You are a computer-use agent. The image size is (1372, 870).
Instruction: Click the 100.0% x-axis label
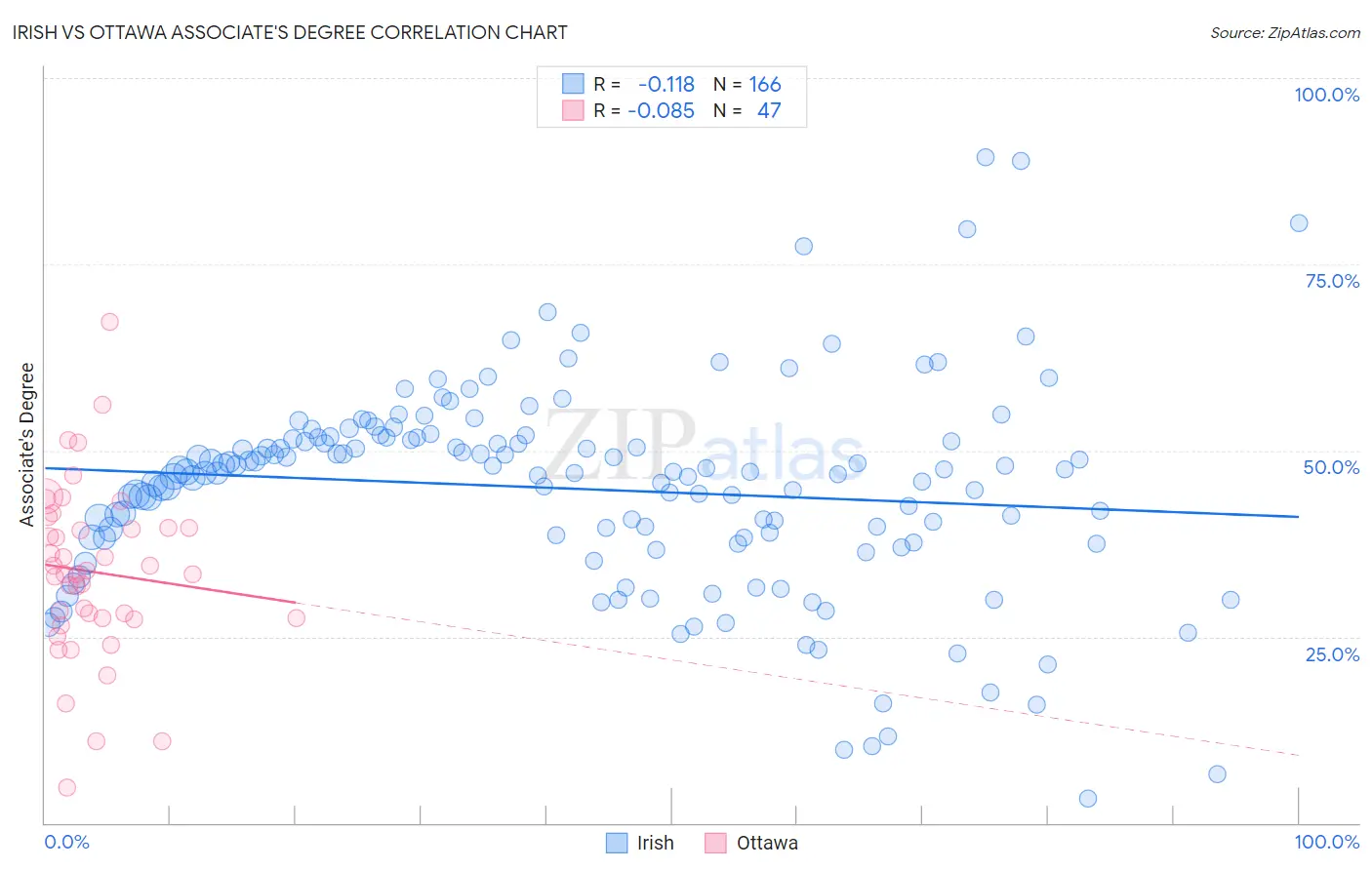[1327, 842]
